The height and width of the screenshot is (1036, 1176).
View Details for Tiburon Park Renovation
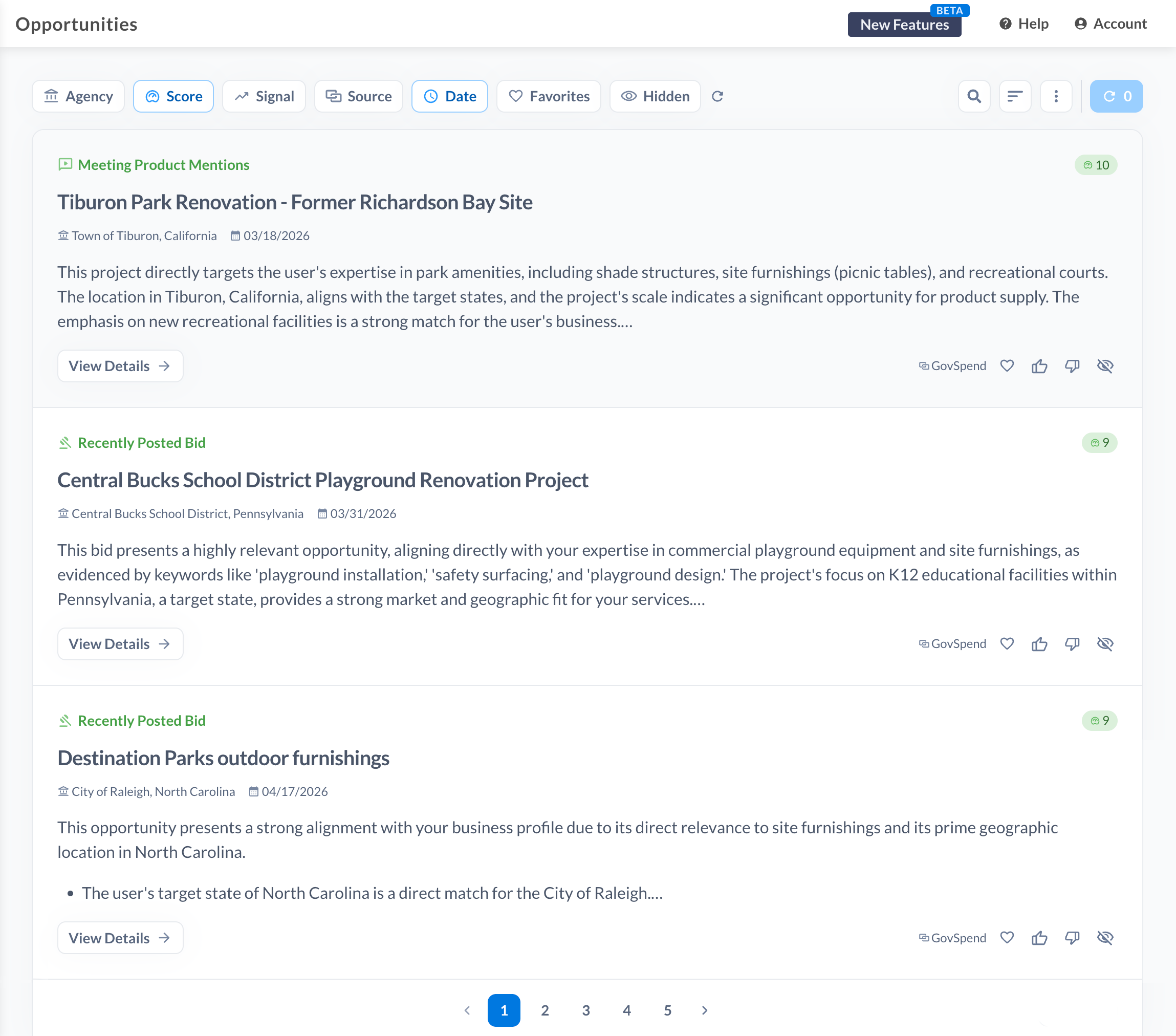pyautogui.click(x=120, y=366)
